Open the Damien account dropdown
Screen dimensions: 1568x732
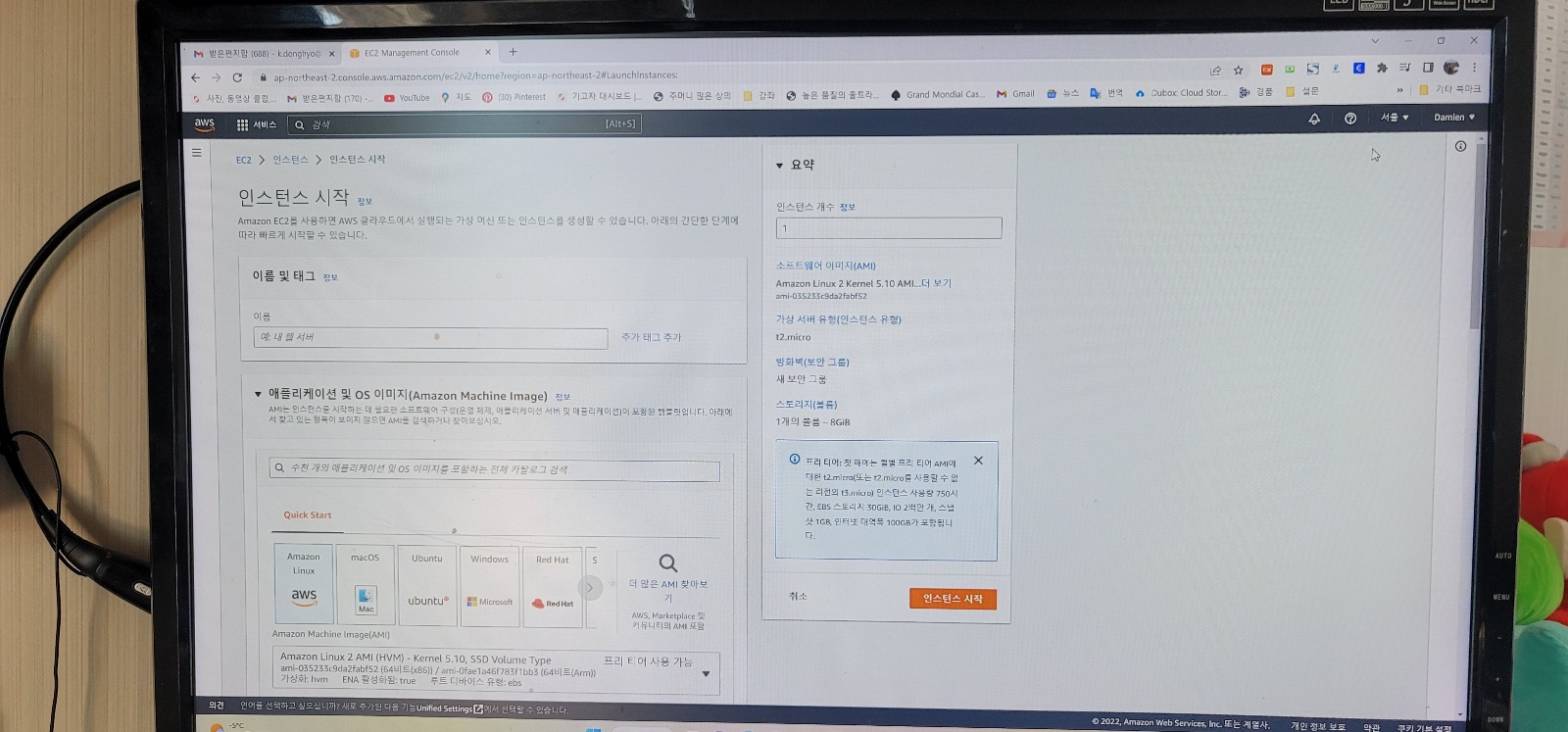pos(1453,118)
